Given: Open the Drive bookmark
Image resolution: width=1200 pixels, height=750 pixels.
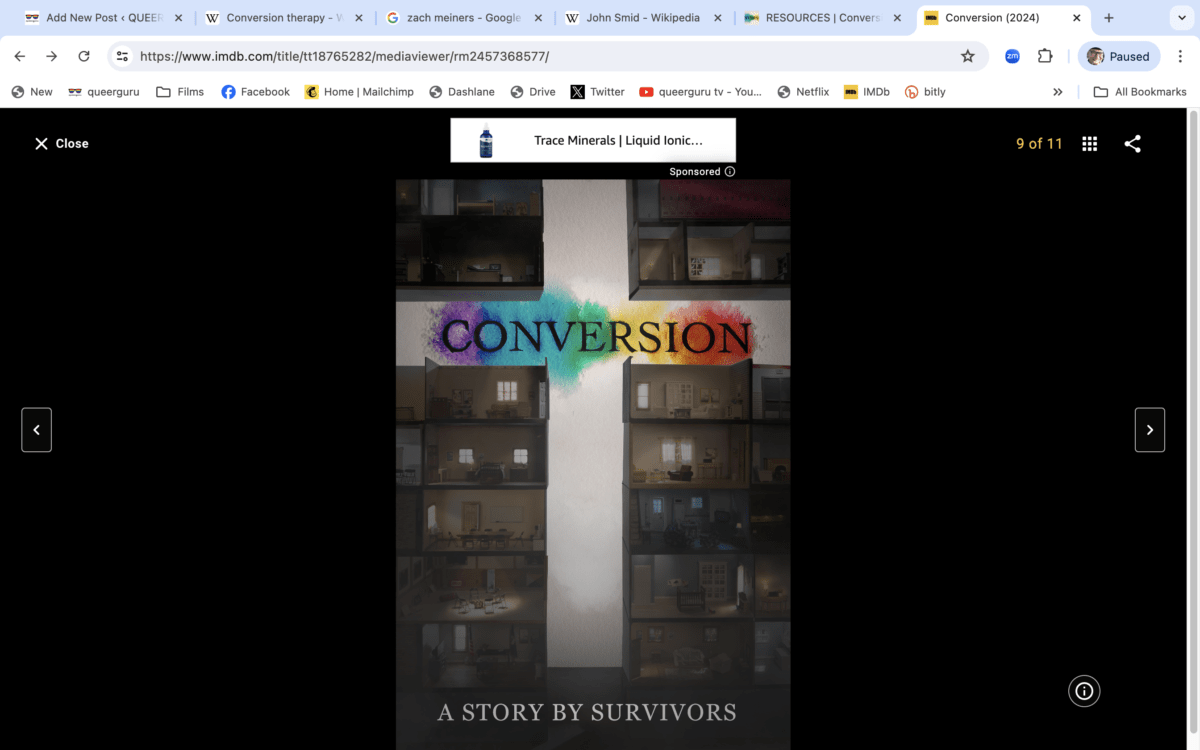Looking at the screenshot, I should [x=533, y=92].
